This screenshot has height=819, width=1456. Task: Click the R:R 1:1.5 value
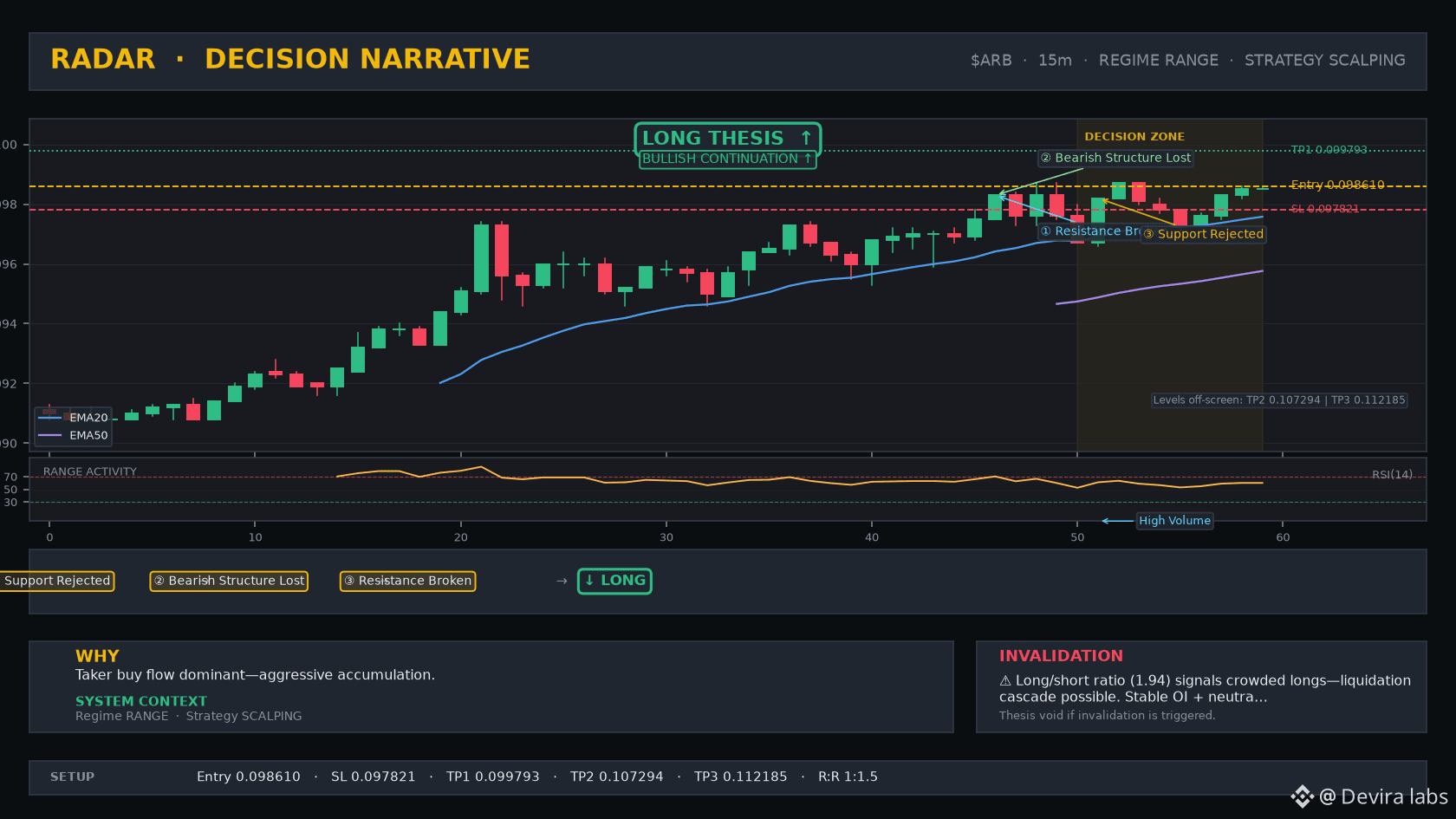848,777
